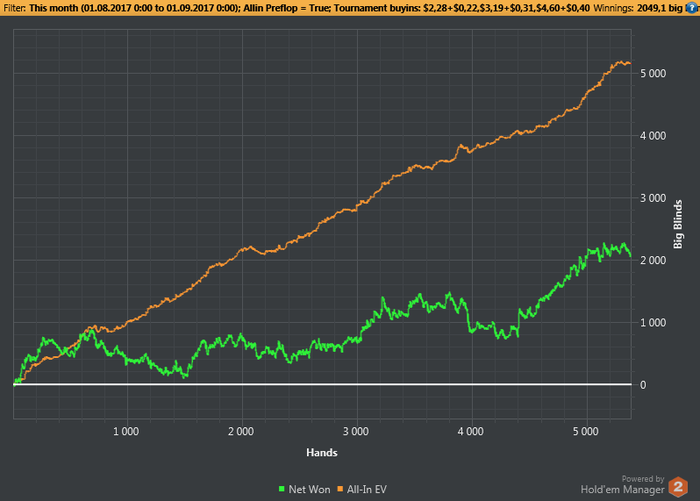Click the Winnings value in filter bar
Image resolution: width=700 pixels, height=501 pixels.
click(x=662, y=8)
